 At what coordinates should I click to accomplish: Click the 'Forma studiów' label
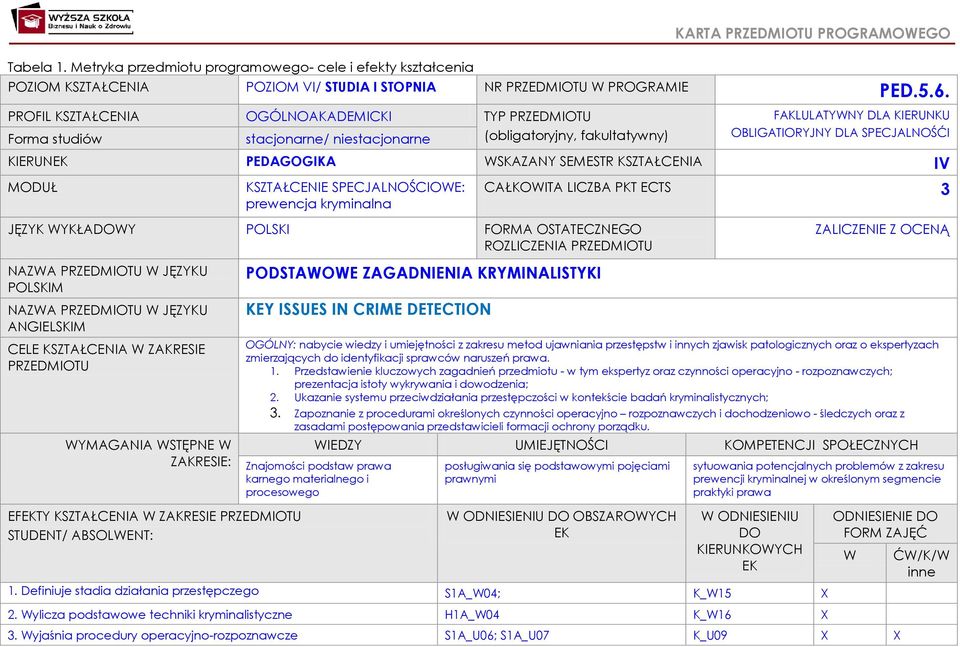[54, 139]
